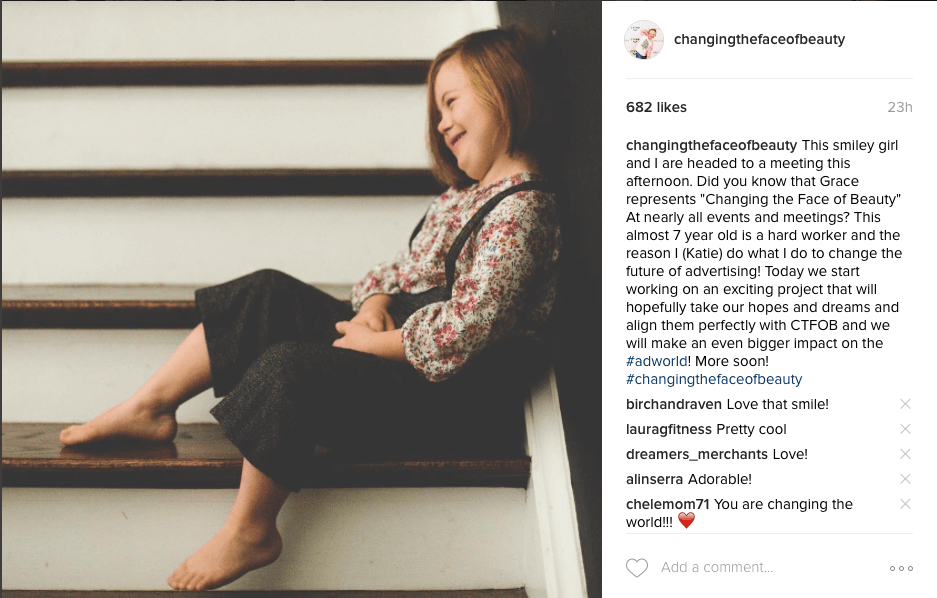Image resolution: width=937 pixels, height=598 pixels.
Task: Visit lauragfitness commenter profile
Action: point(669,430)
